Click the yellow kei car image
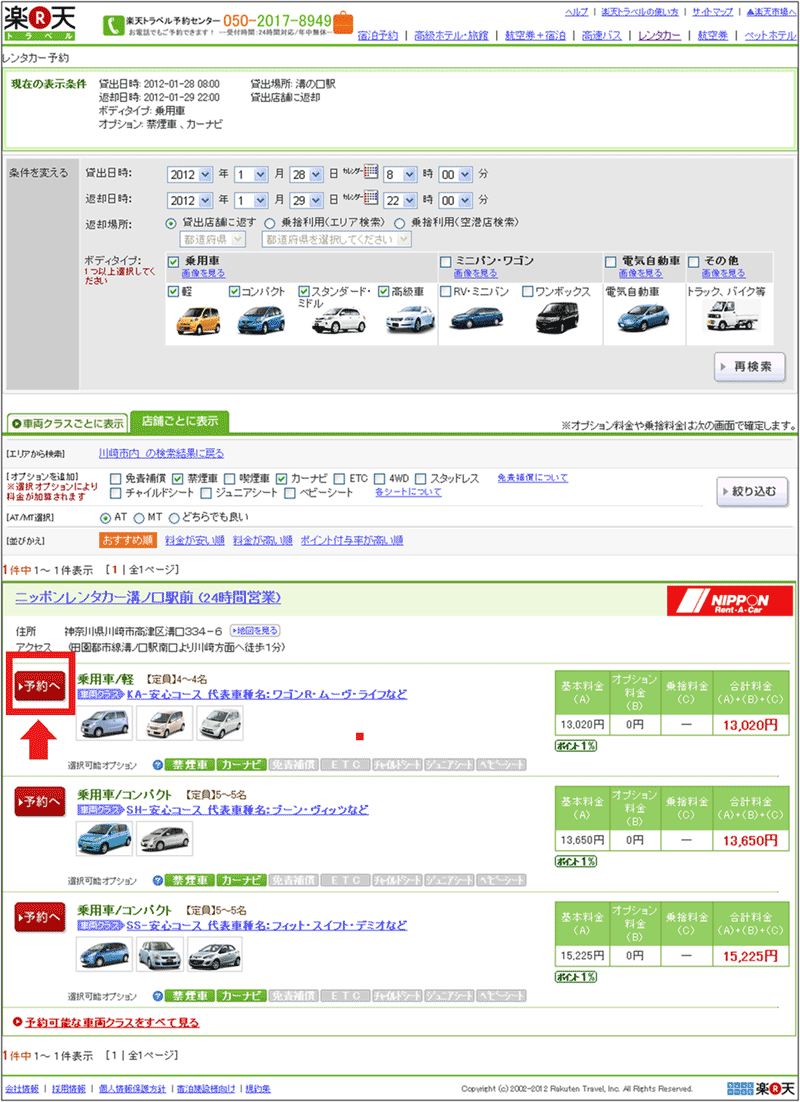800x1102 pixels. pyautogui.click(x=197, y=320)
